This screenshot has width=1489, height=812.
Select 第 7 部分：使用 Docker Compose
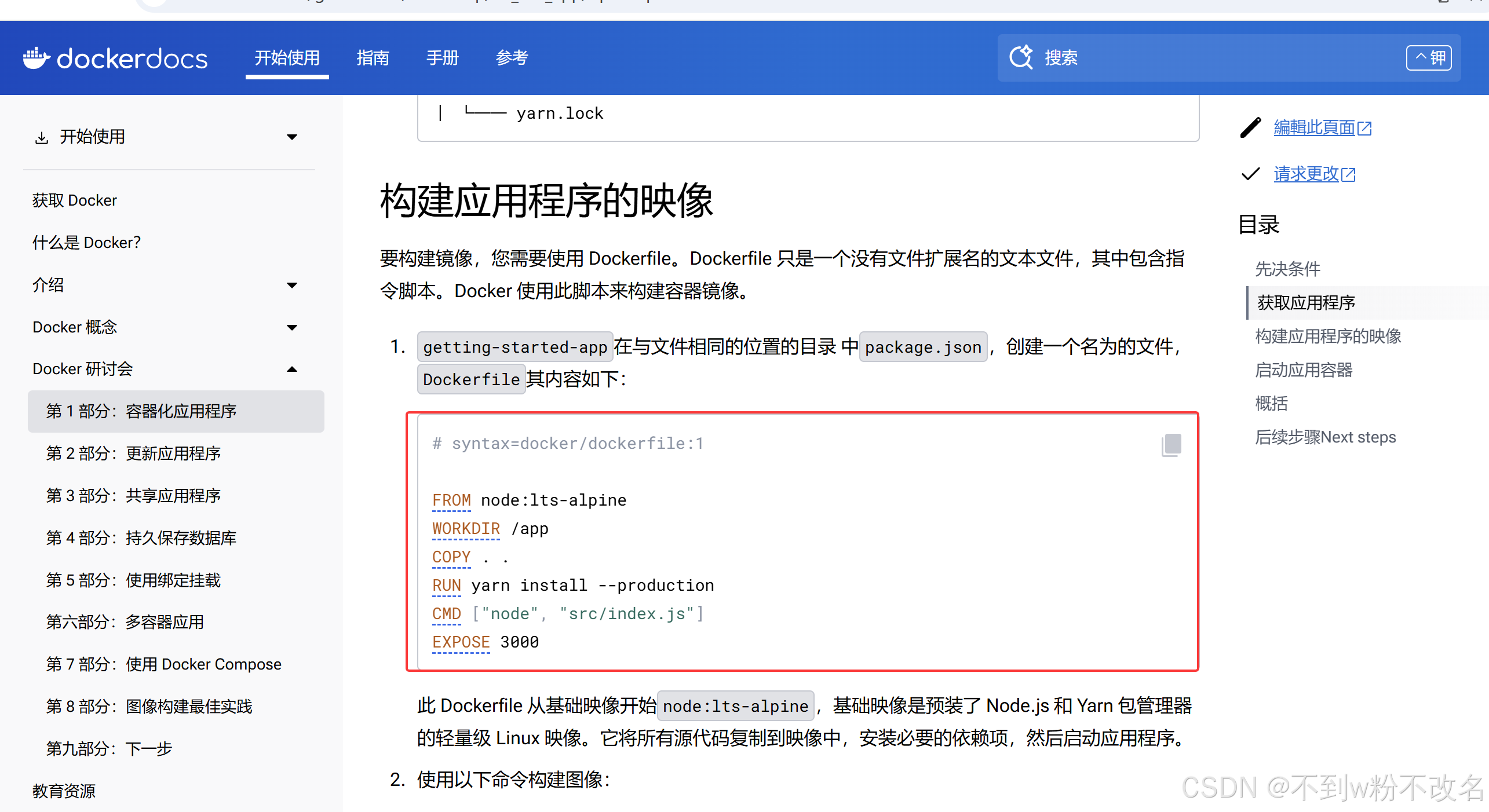tap(164, 664)
